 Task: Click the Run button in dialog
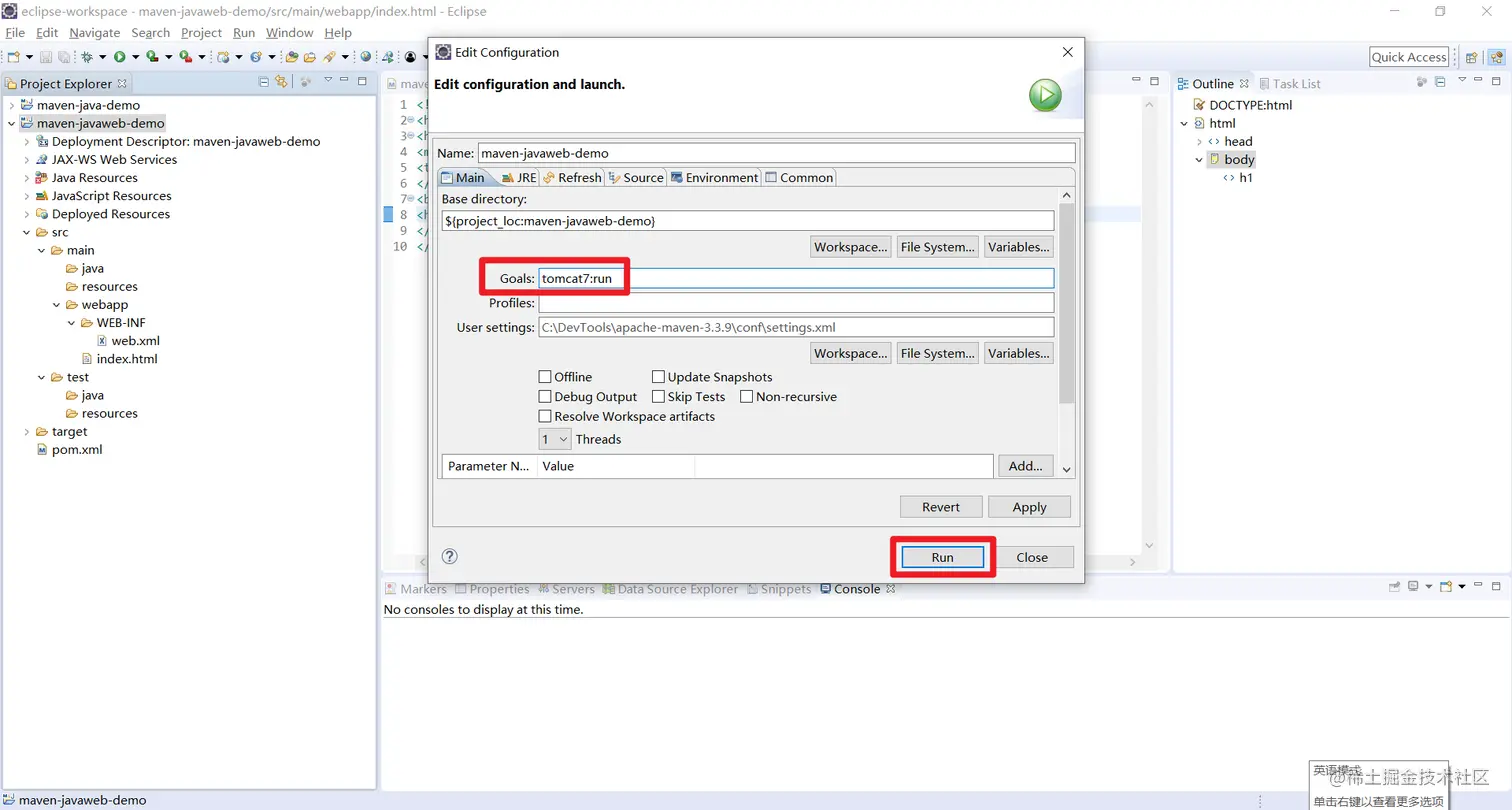[943, 557]
